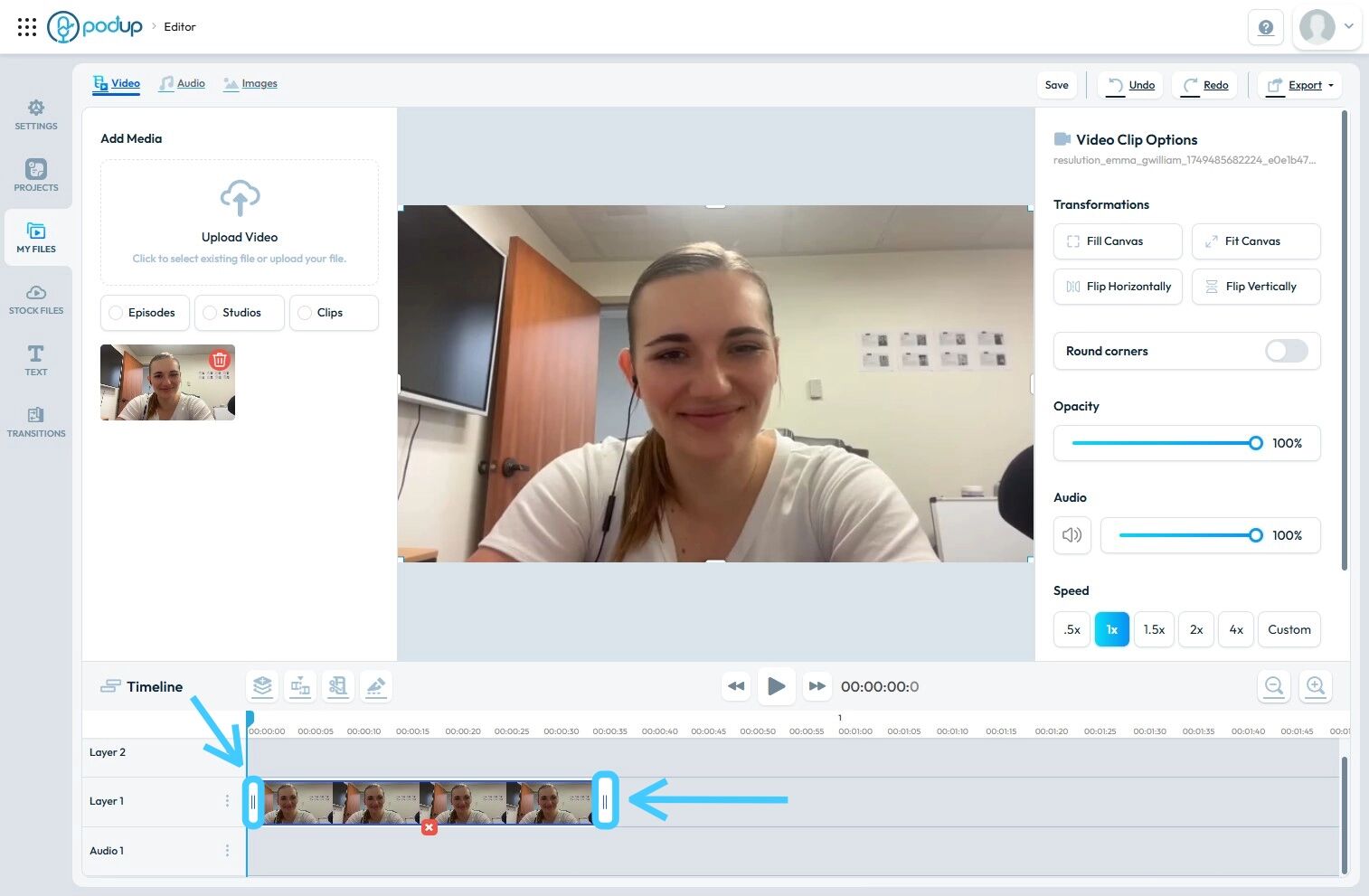
Task: Flip the clip horizontally
Action: point(1118,287)
